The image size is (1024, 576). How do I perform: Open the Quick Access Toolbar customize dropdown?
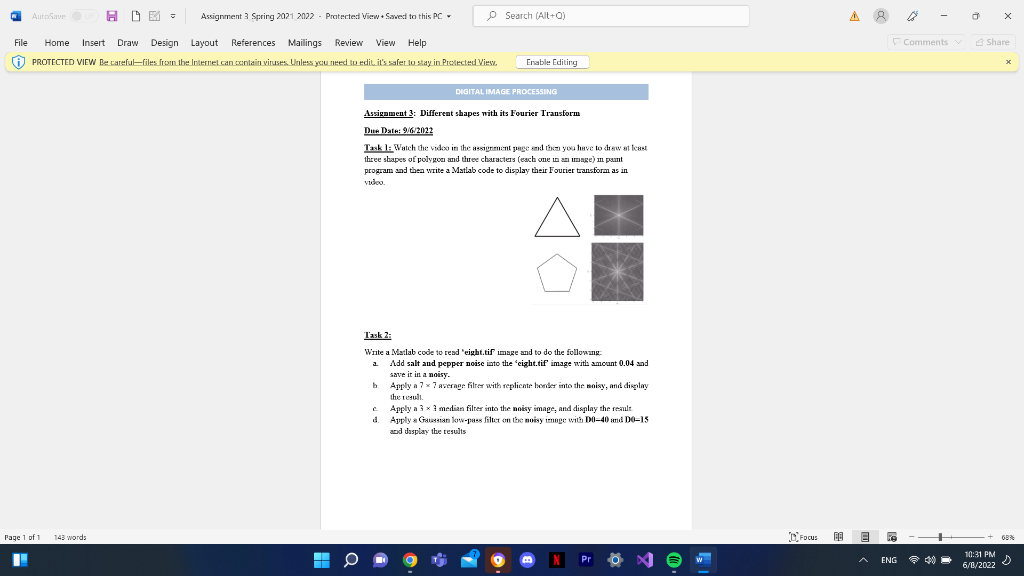(172, 16)
